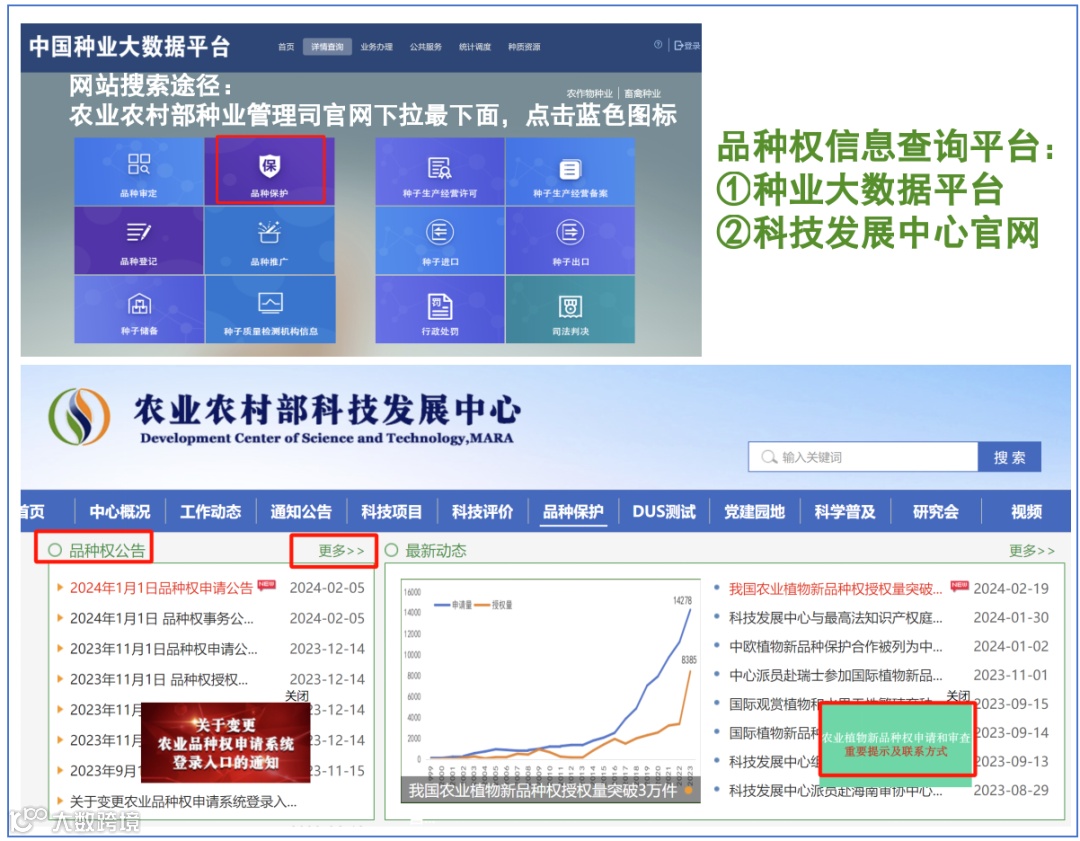Screen dimensions: 1080x841
Task: Switch to 农作物种业 category
Action: 590,93
